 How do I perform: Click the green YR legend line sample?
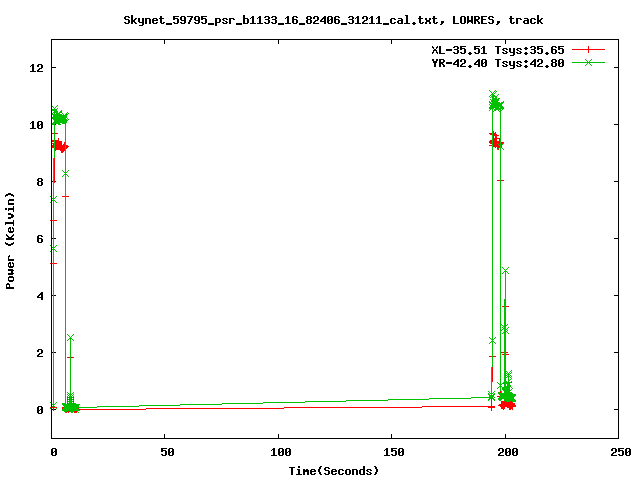[588, 62]
